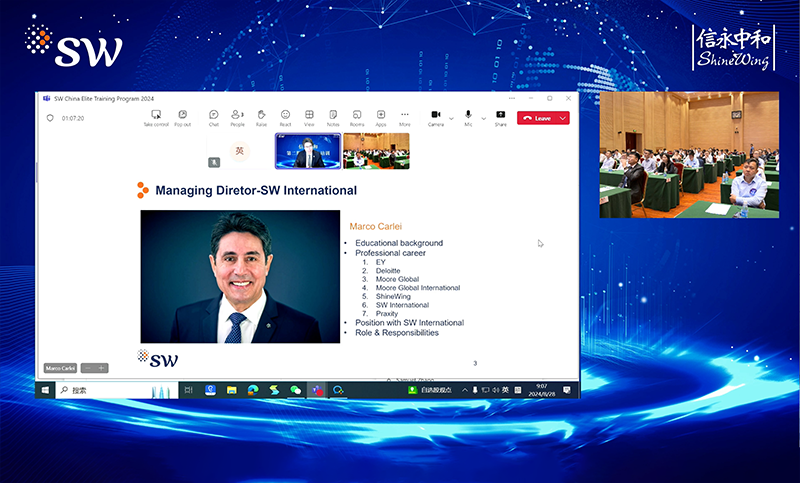Expand the Camera options arrow
This screenshot has height=483, width=800.
point(451,118)
